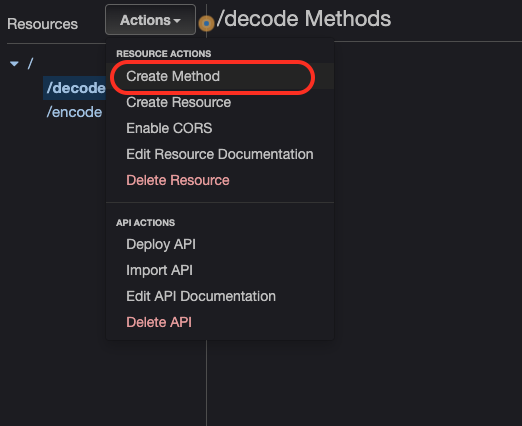
Task: Select the root / resource
Action: 30,63
